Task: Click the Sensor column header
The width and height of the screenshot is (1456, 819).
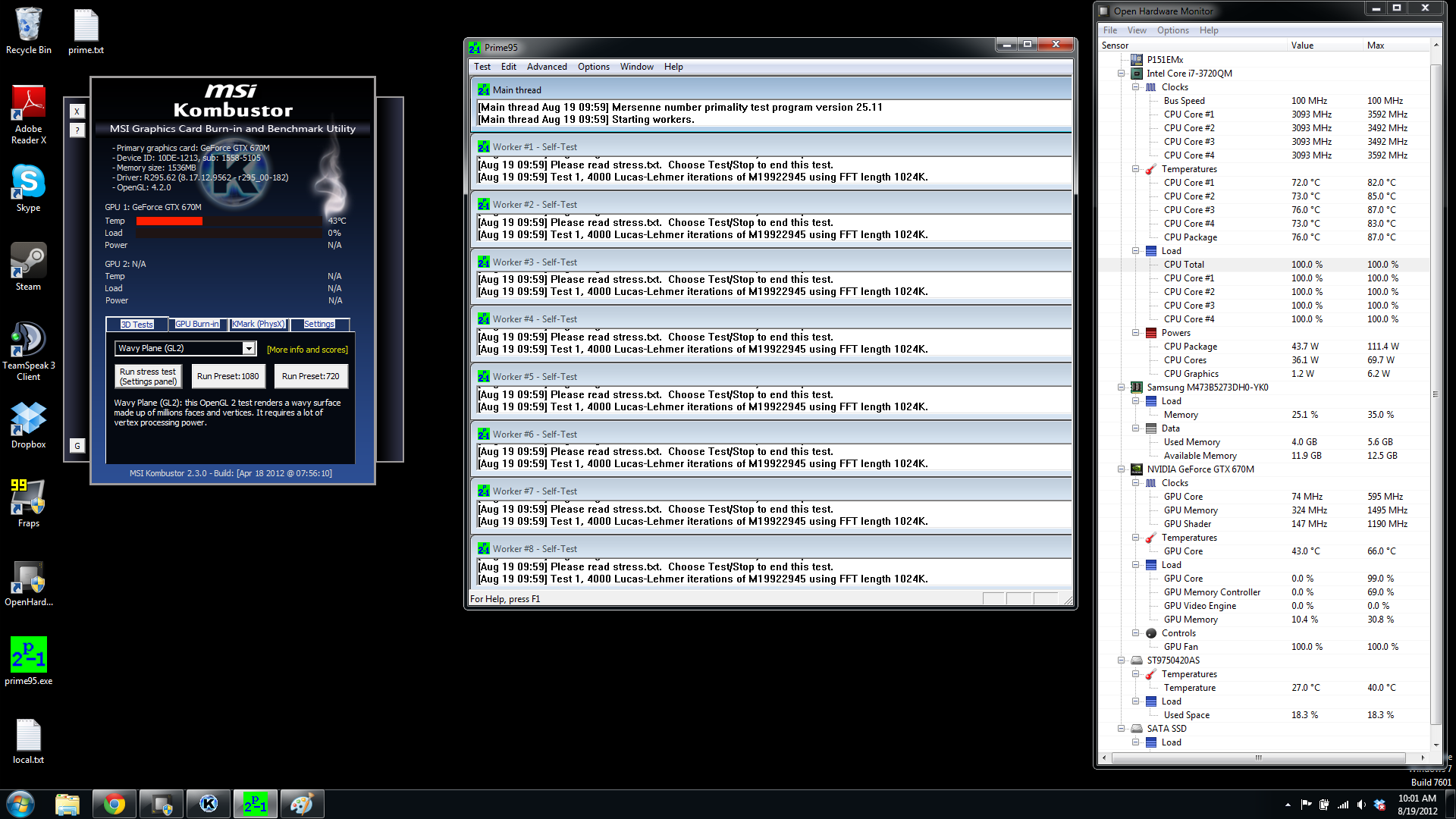Action: tap(1193, 45)
